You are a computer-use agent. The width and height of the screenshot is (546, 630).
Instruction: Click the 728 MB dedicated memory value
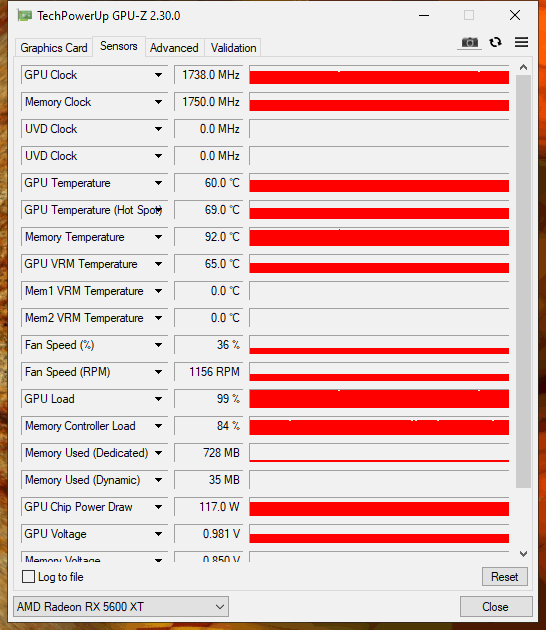pyautogui.click(x=209, y=453)
